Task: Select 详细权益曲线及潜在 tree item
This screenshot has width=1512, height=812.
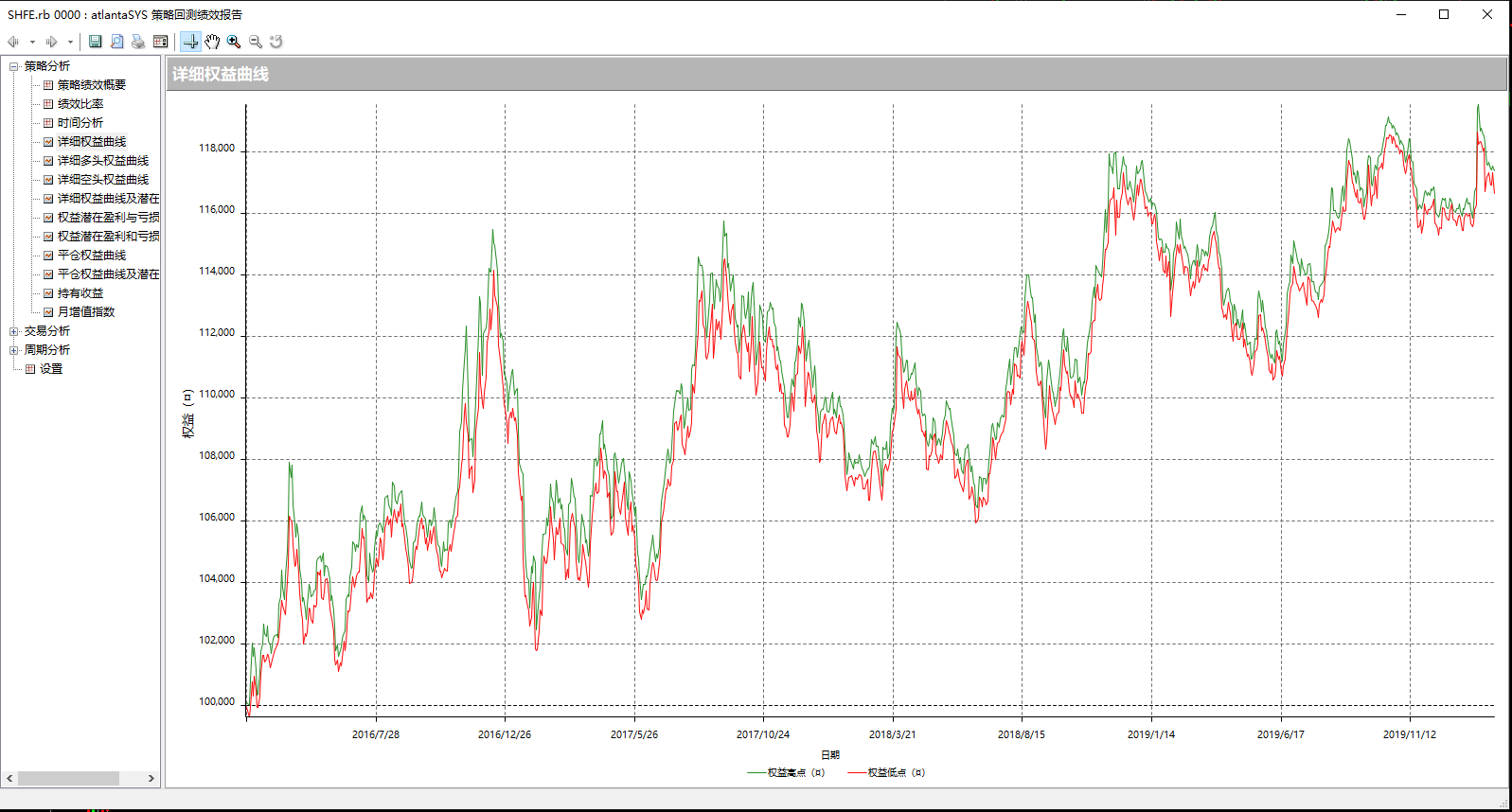Action: click(108, 199)
